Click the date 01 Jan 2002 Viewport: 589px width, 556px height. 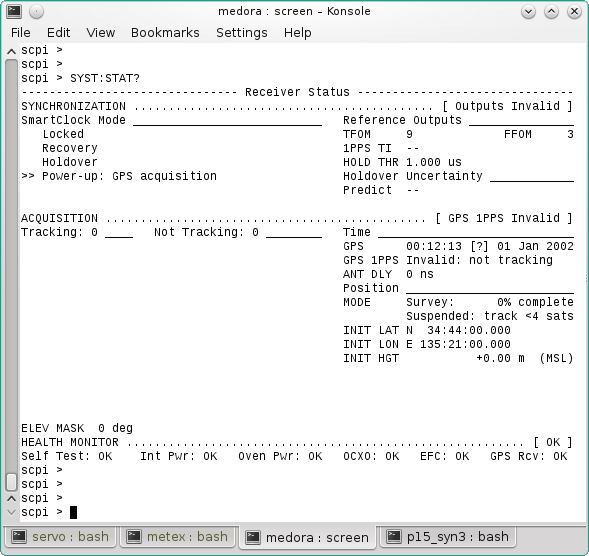point(535,246)
